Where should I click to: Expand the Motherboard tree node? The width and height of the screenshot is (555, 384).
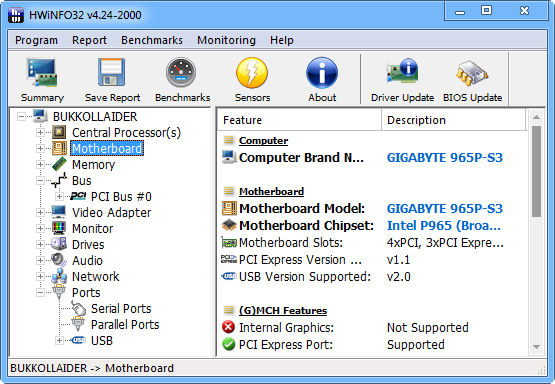40,148
